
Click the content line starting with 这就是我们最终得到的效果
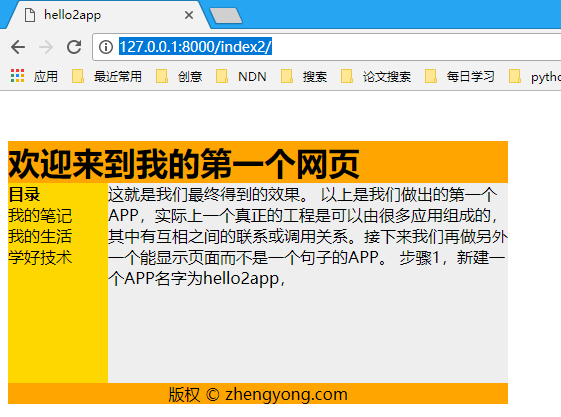[303, 195]
